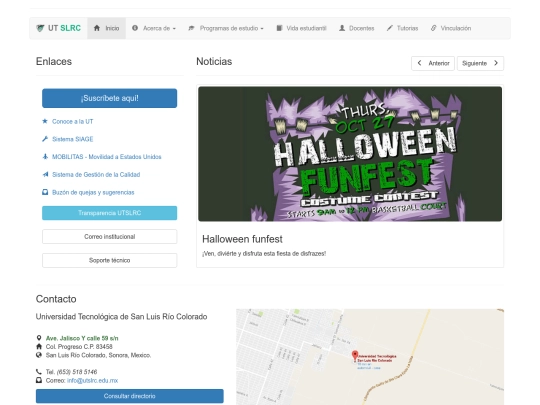
Task: Click the UT SLRC shield logo icon
Action: [x=40, y=28]
